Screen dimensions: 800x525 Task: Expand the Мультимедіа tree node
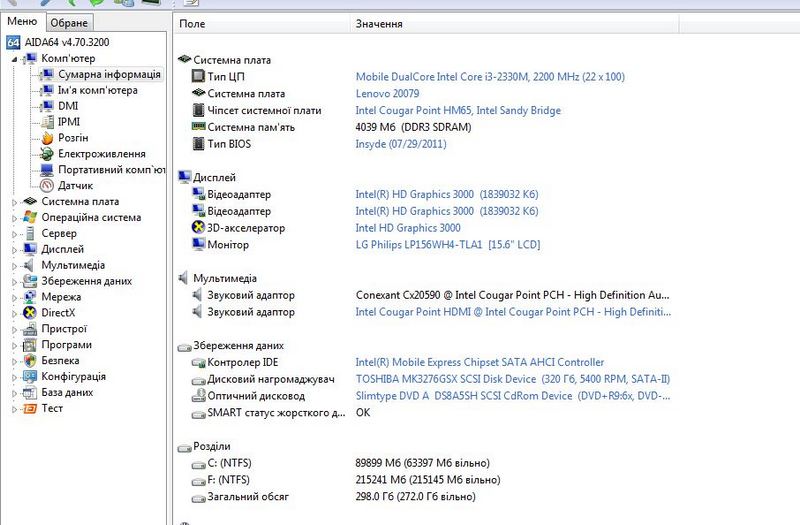[14, 266]
